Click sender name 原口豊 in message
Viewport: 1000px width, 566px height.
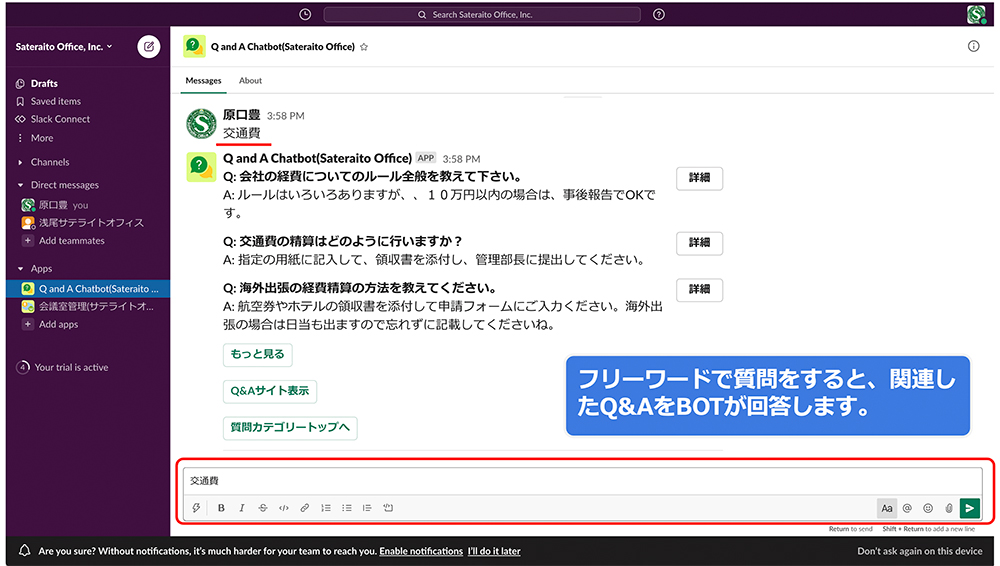[x=241, y=115]
